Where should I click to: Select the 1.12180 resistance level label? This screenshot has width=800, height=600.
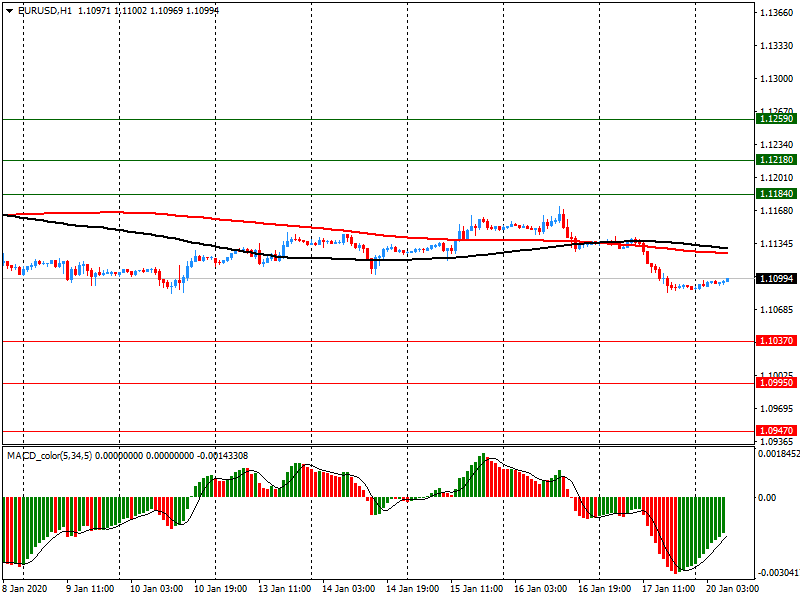coord(777,160)
